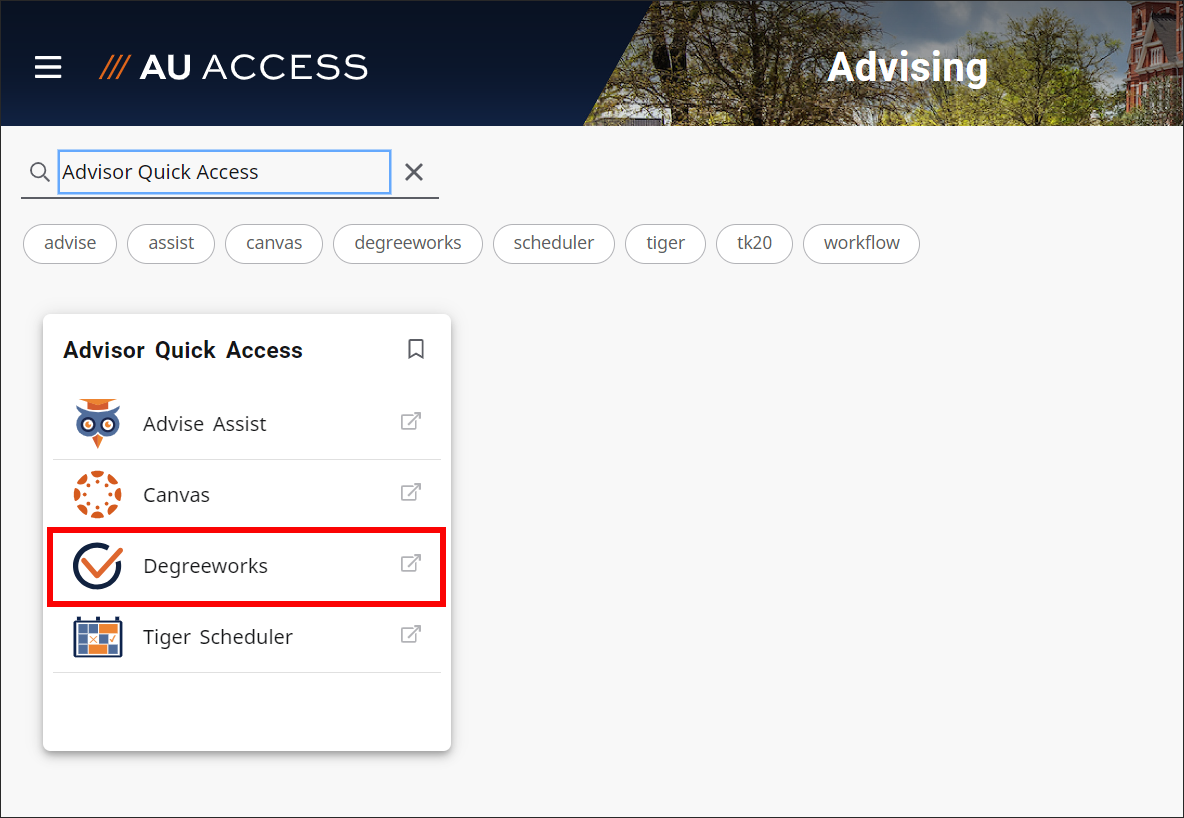The width and height of the screenshot is (1184, 818).
Task: Click the Canvas circular logo icon
Action: (x=97, y=494)
